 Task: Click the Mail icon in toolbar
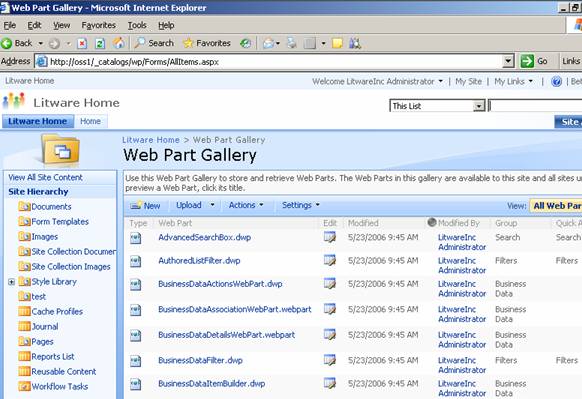click(268, 43)
